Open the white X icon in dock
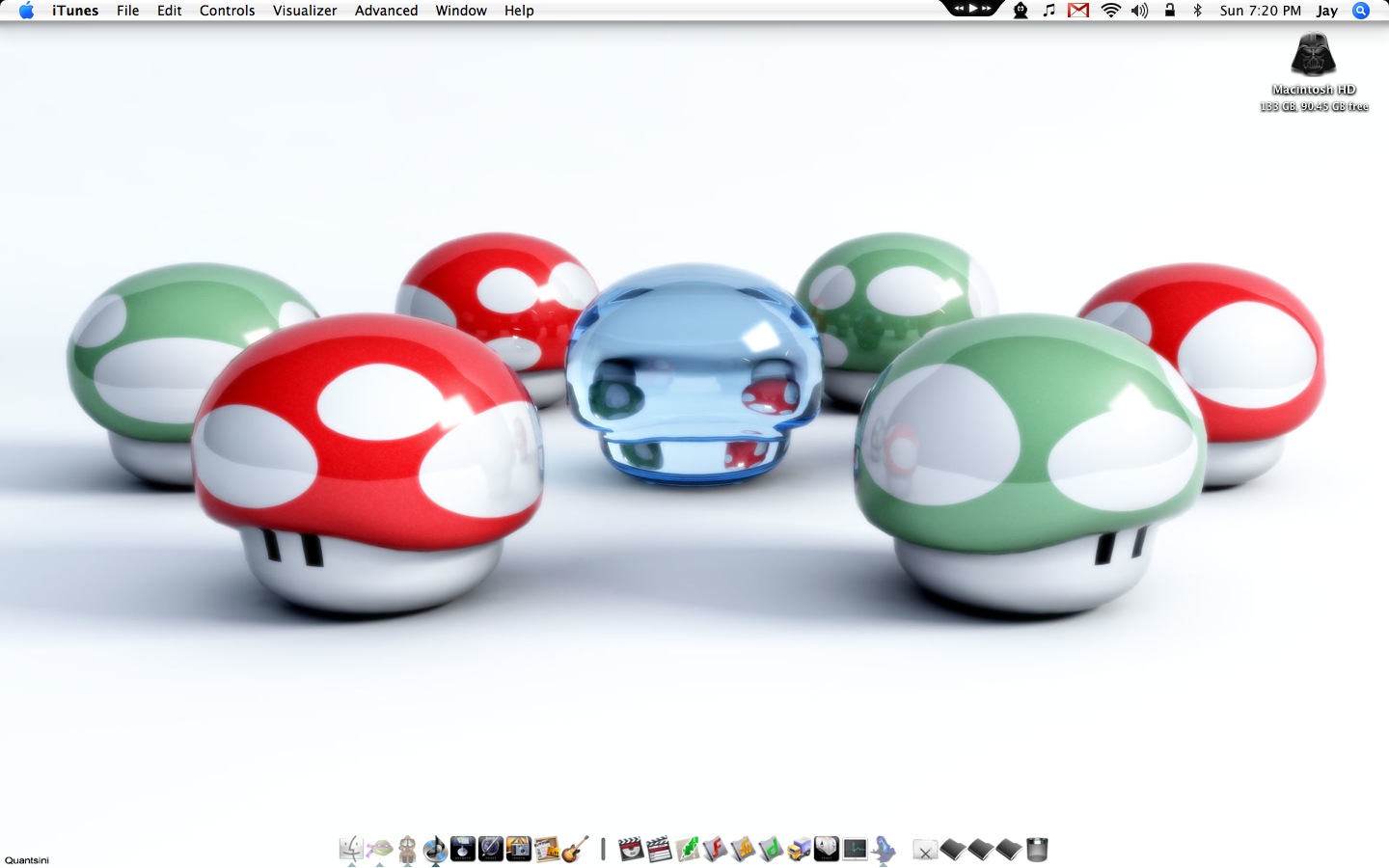The width and height of the screenshot is (1389, 868). click(x=925, y=851)
